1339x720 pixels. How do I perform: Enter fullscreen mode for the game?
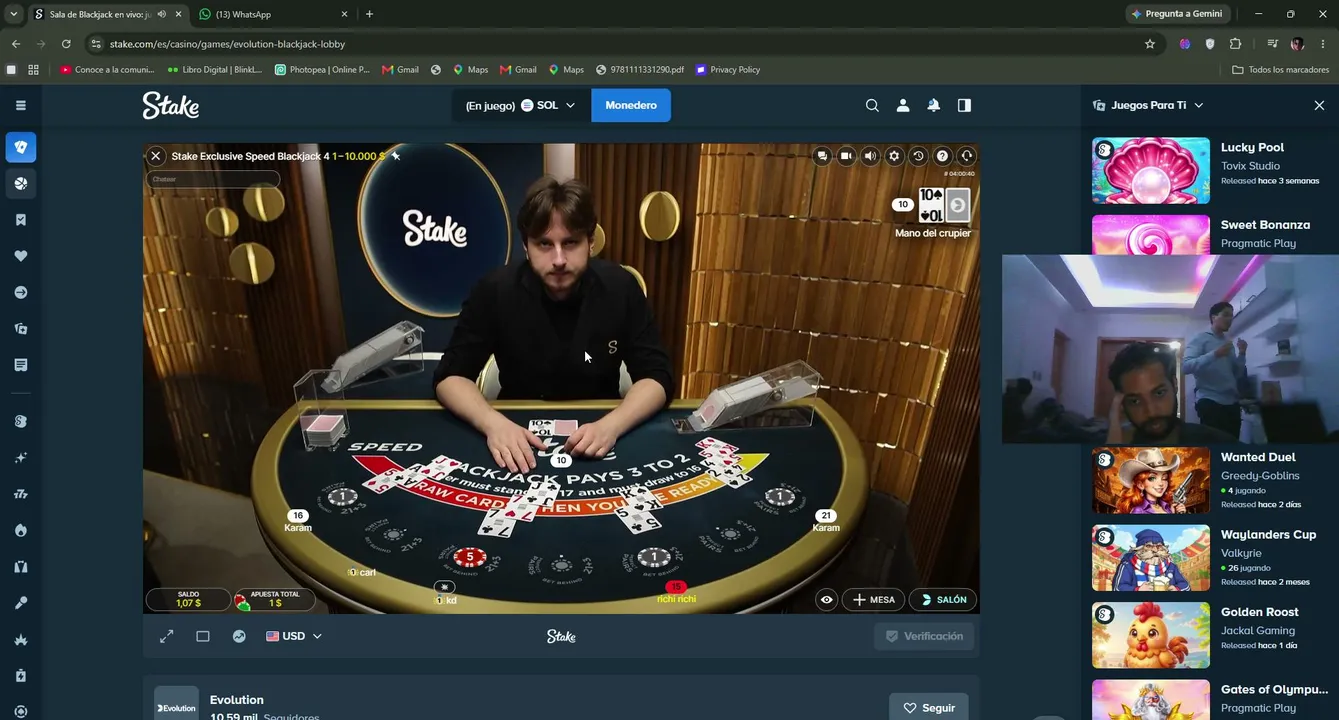[x=167, y=636]
